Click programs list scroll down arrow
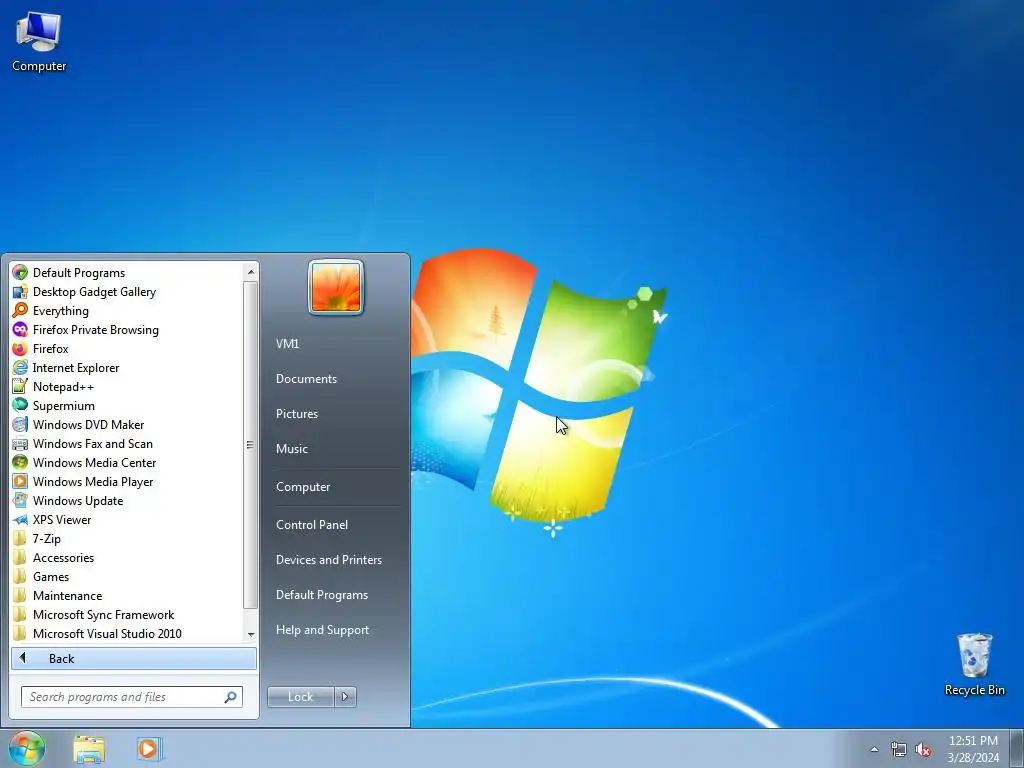This screenshot has width=1024, height=768. [251, 634]
